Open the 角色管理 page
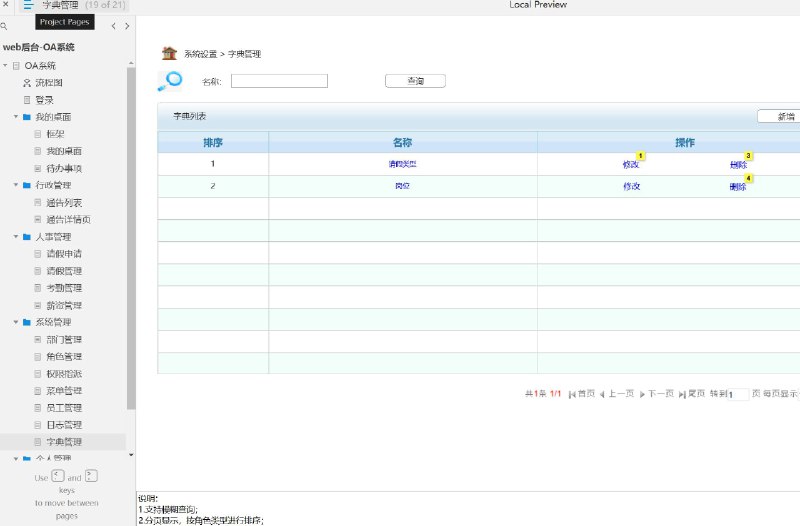The height and width of the screenshot is (526, 800). coord(64,356)
